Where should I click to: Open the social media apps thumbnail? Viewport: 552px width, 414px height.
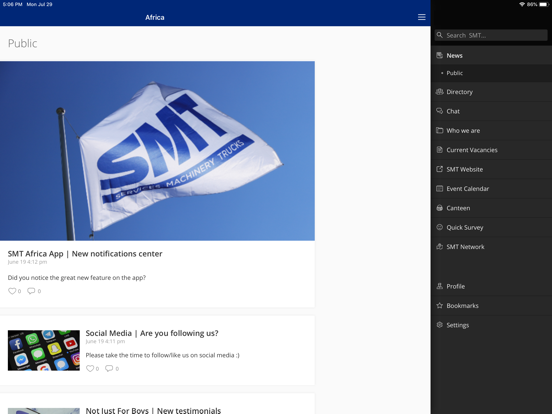(44, 350)
